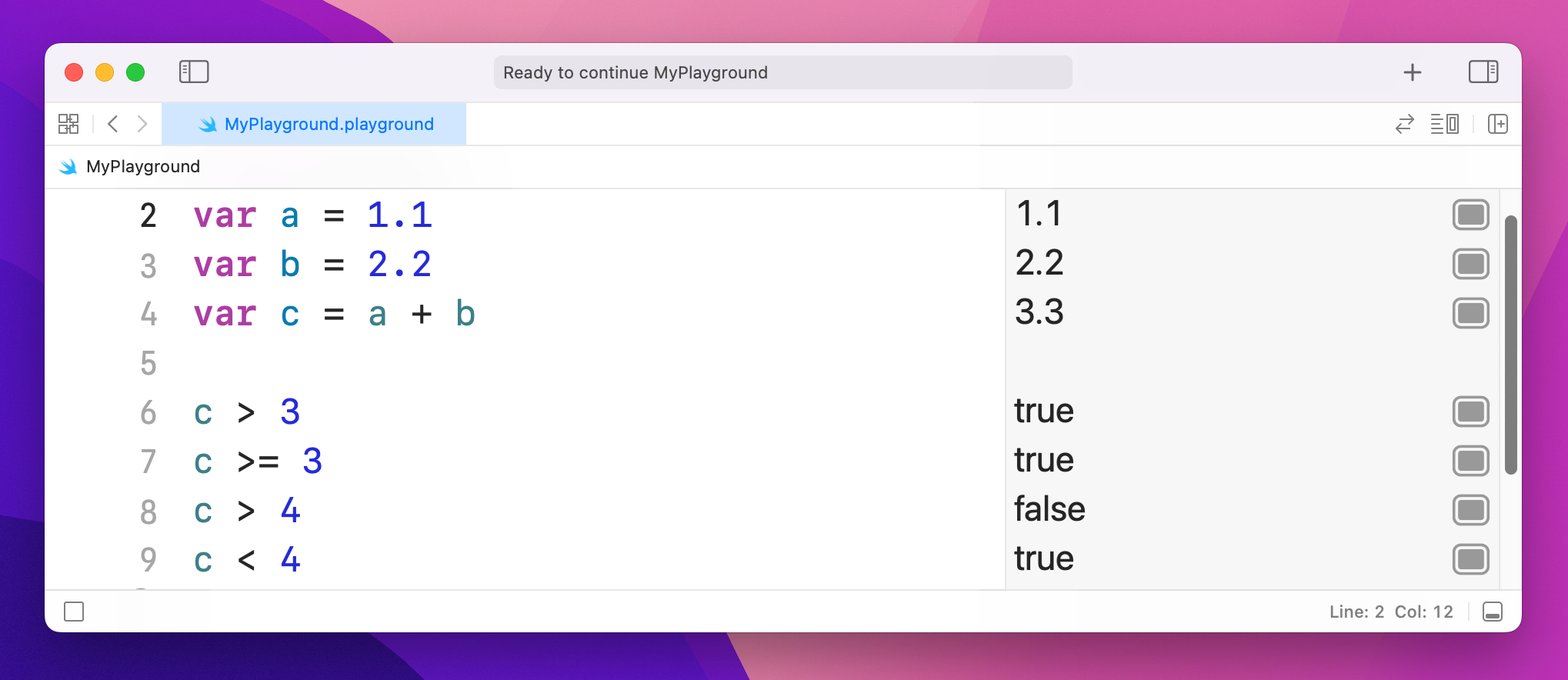Toggle the bottom debug area

1492,612
